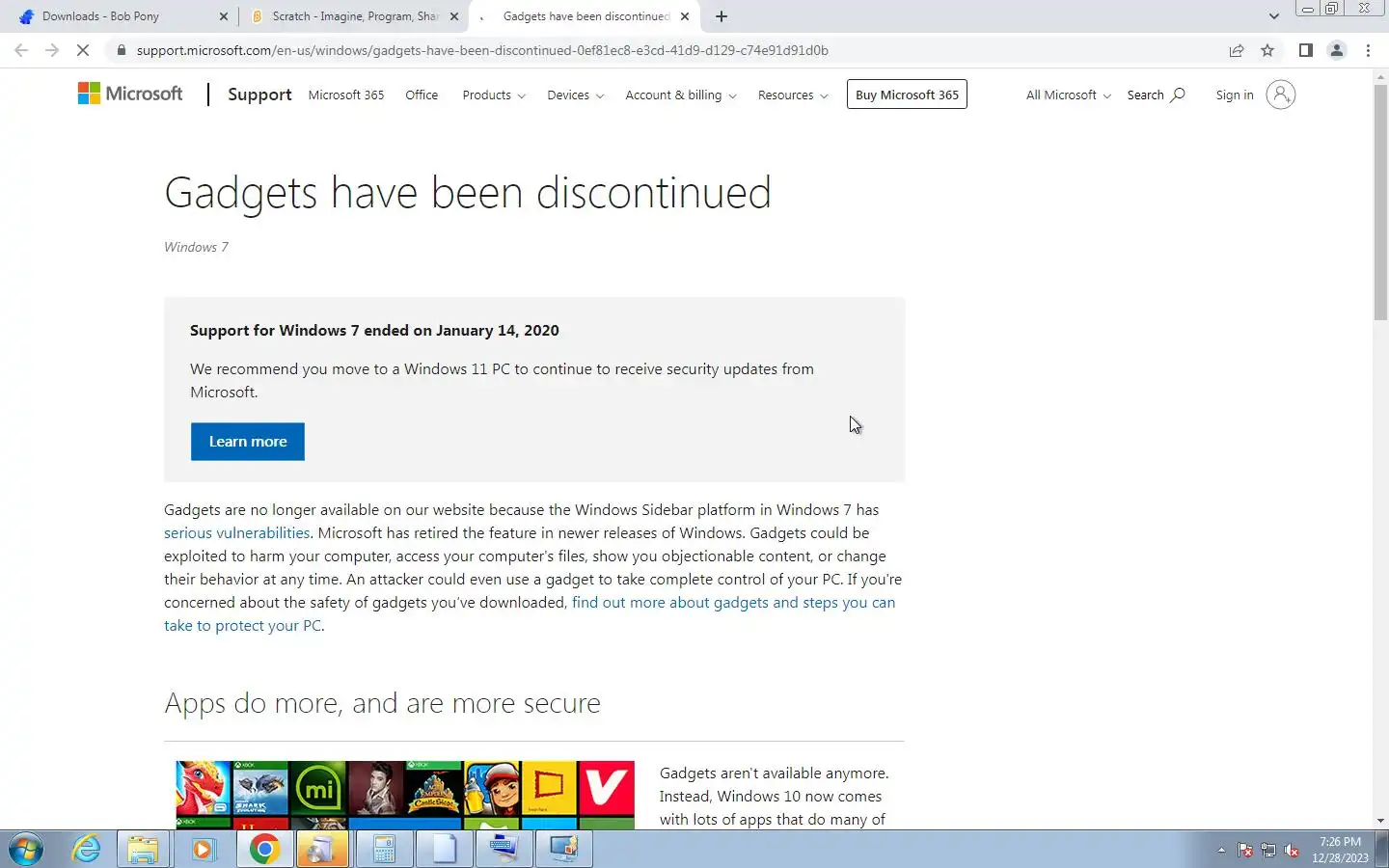This screenshot has width=1389, height=868.
Task: Open installer disc box taskbar icon
Action: 322,850
